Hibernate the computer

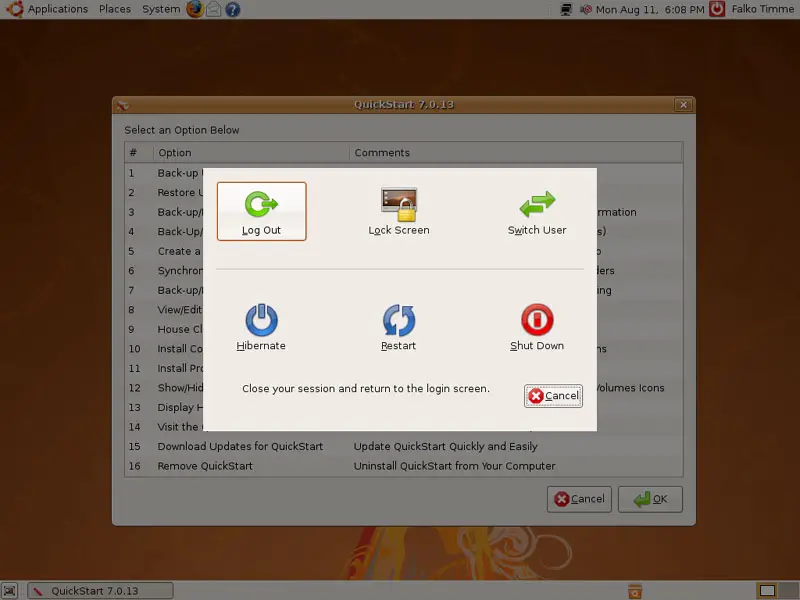point(261,327)
